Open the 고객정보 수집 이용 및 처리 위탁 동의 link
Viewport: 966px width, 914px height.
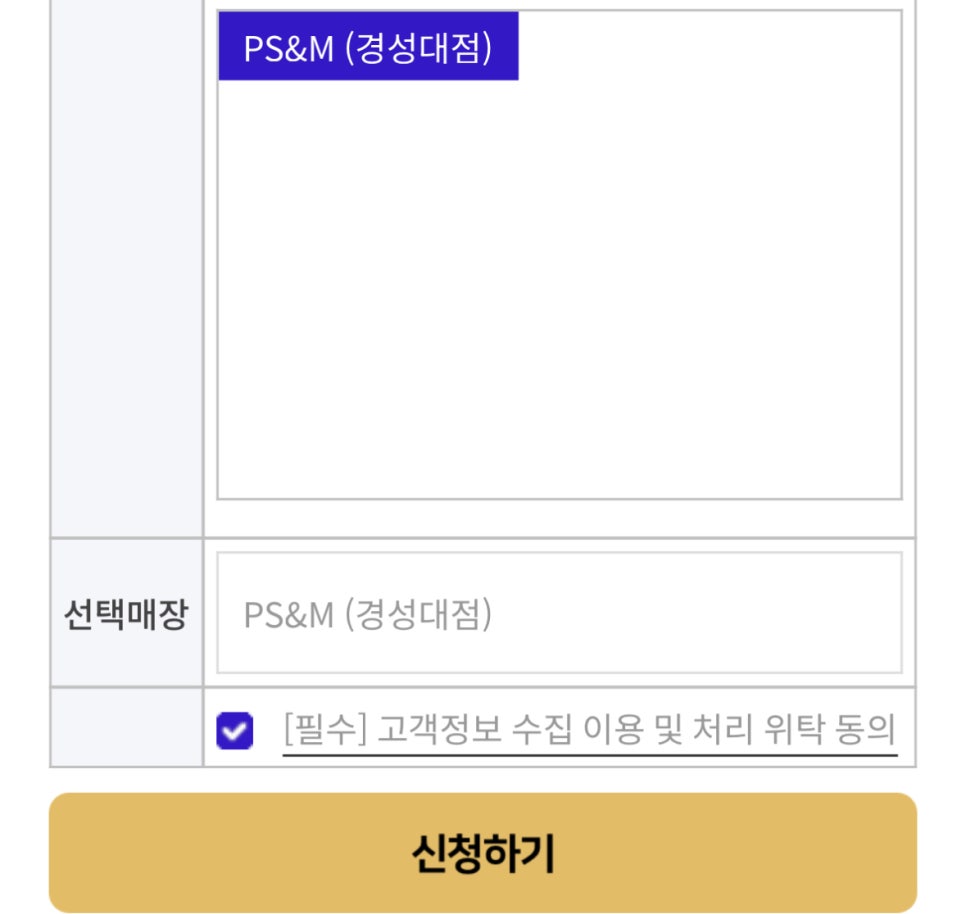coord(588,730)
